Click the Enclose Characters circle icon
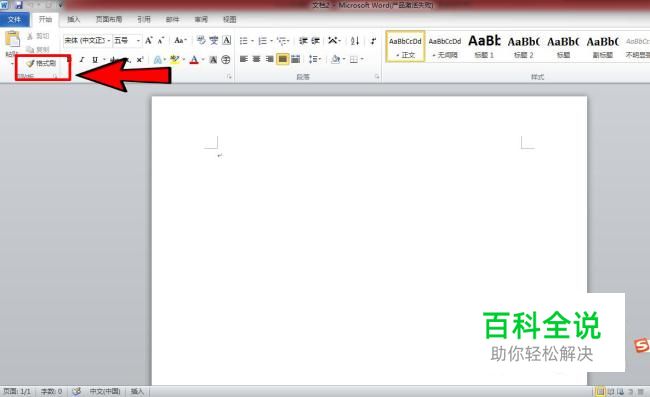The width and height of the screenshot is (650, 397). point(226,60)
